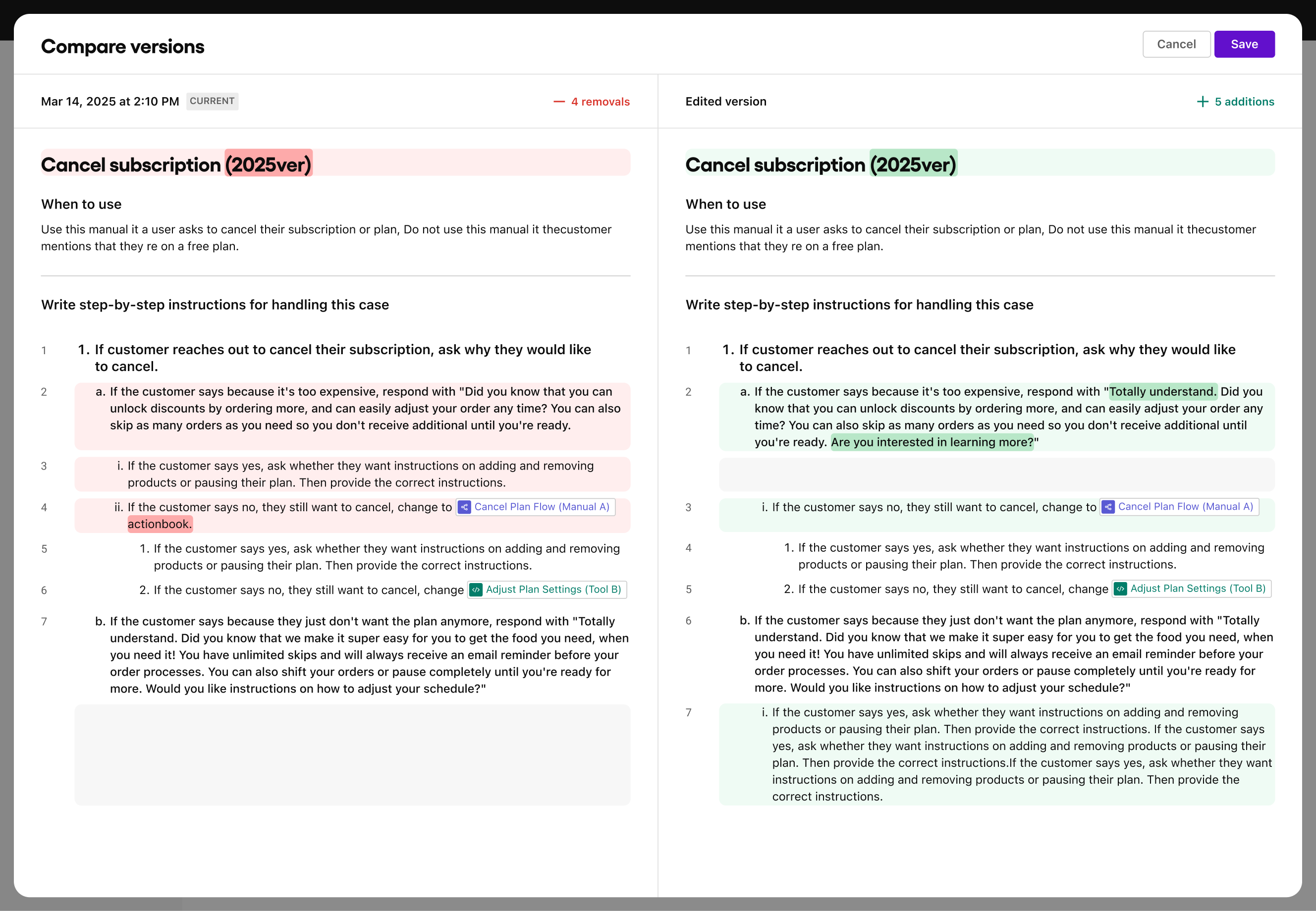Open 'Cancel Plan Flow (Manual A)' chip text, left pane

(541, 507)
